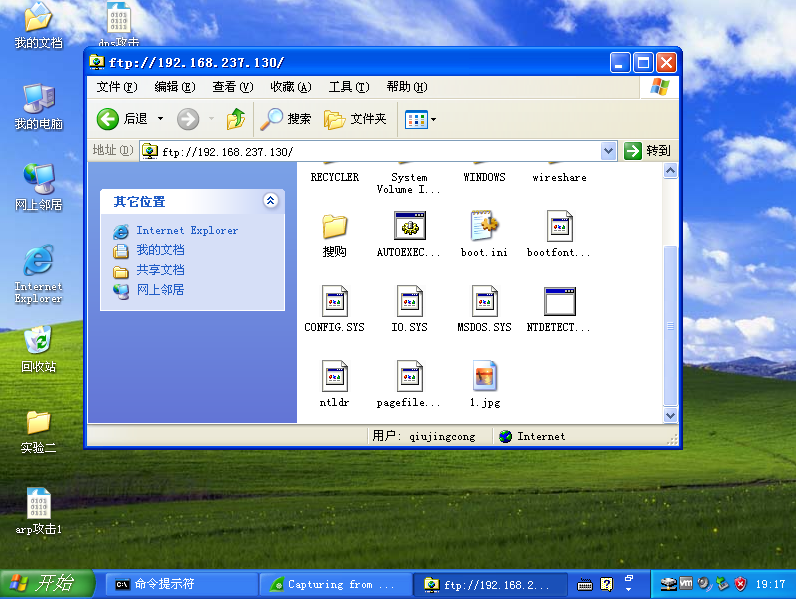Click the Internet zone status bar entry
The width and height of the screenshot is (796, 599).
[532, 437]
